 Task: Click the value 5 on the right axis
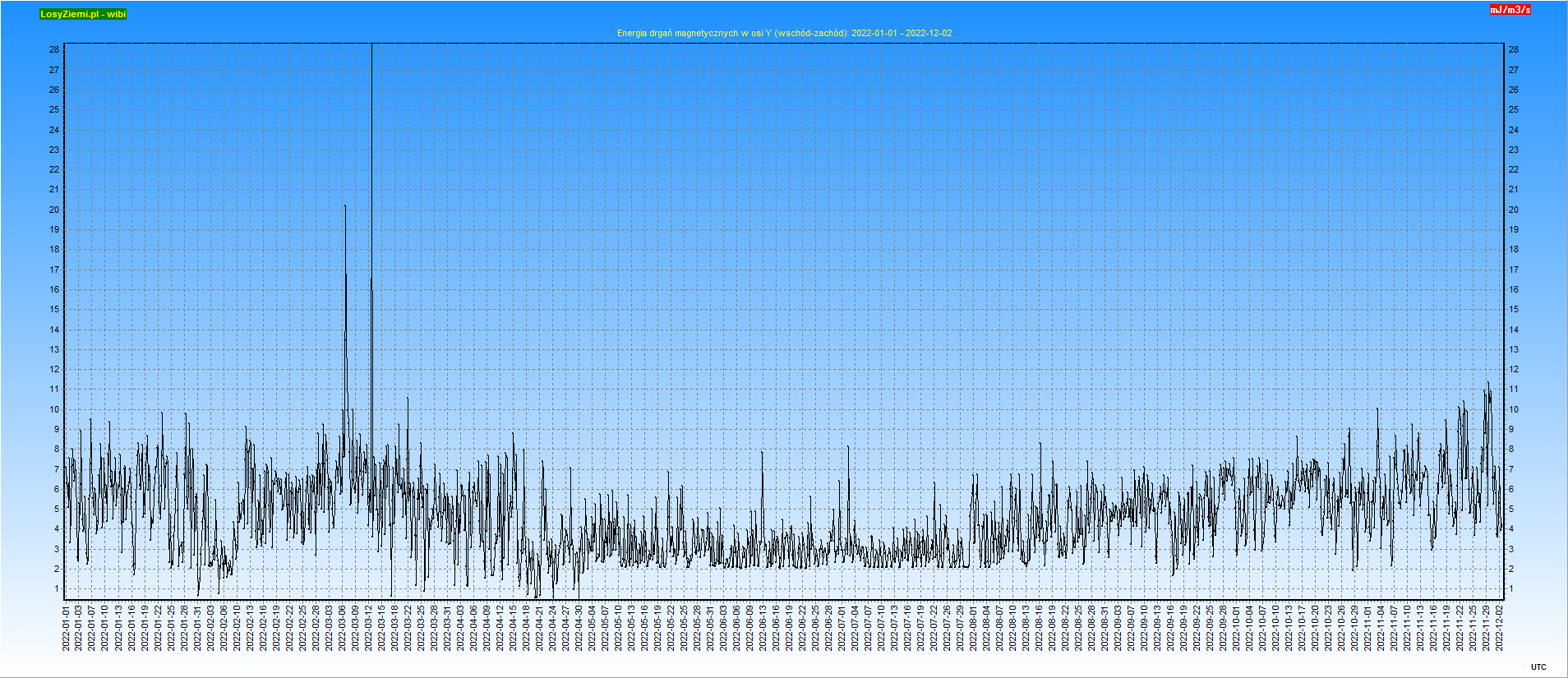(1510, 509)
